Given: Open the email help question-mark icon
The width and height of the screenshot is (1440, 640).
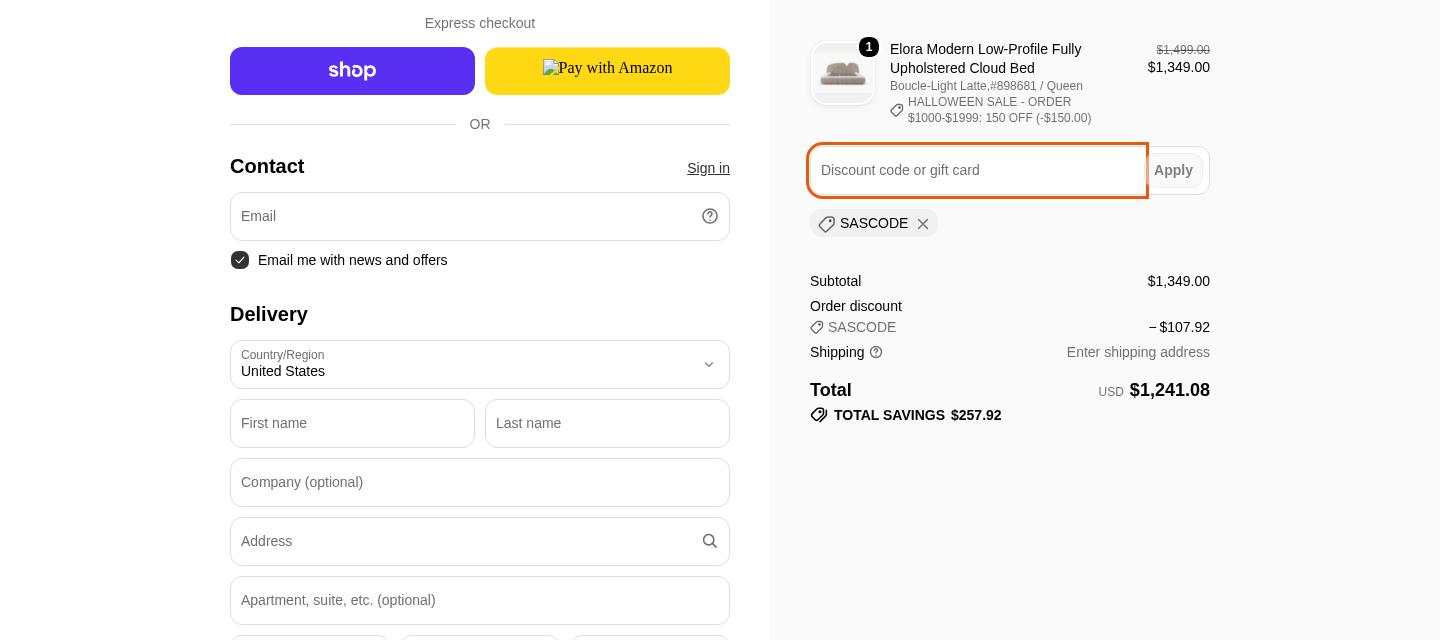Looking at the screenshot, I should click(x=710, y=216).
